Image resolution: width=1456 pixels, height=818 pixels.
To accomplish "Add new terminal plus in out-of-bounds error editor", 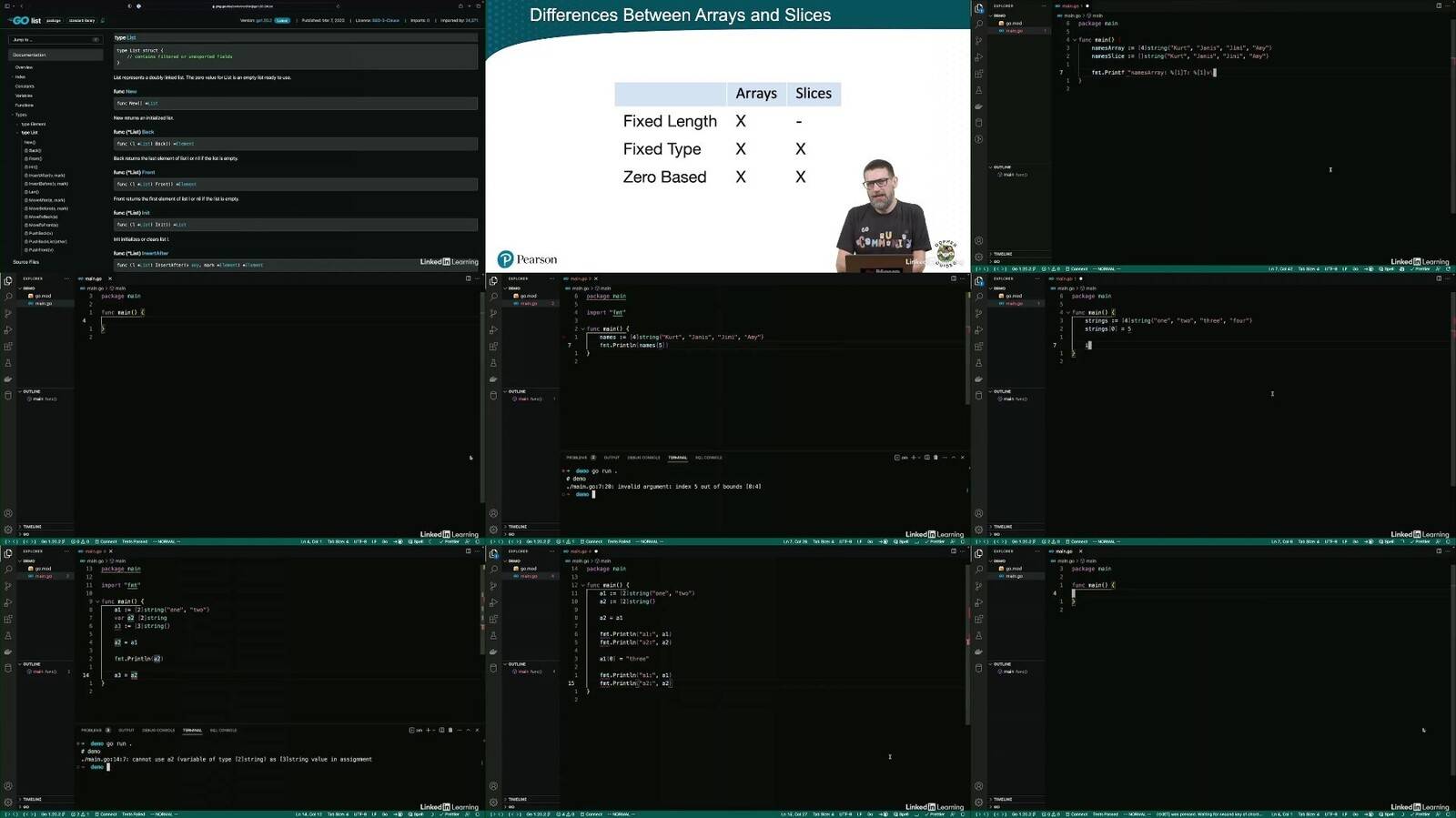I will click(913, 458).
